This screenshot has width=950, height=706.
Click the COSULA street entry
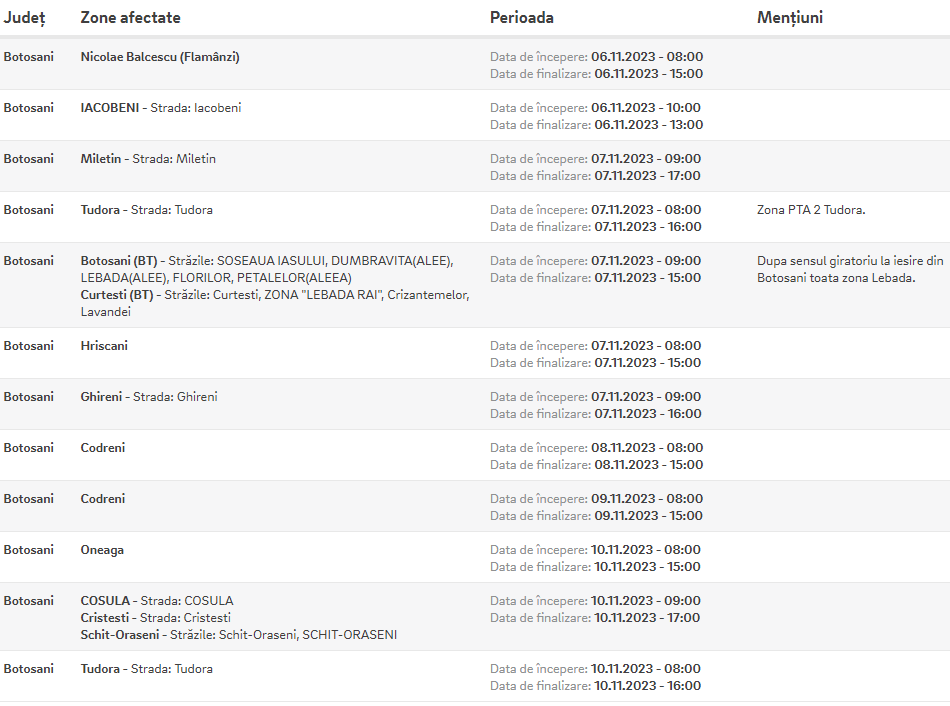(x=157, y=601)
